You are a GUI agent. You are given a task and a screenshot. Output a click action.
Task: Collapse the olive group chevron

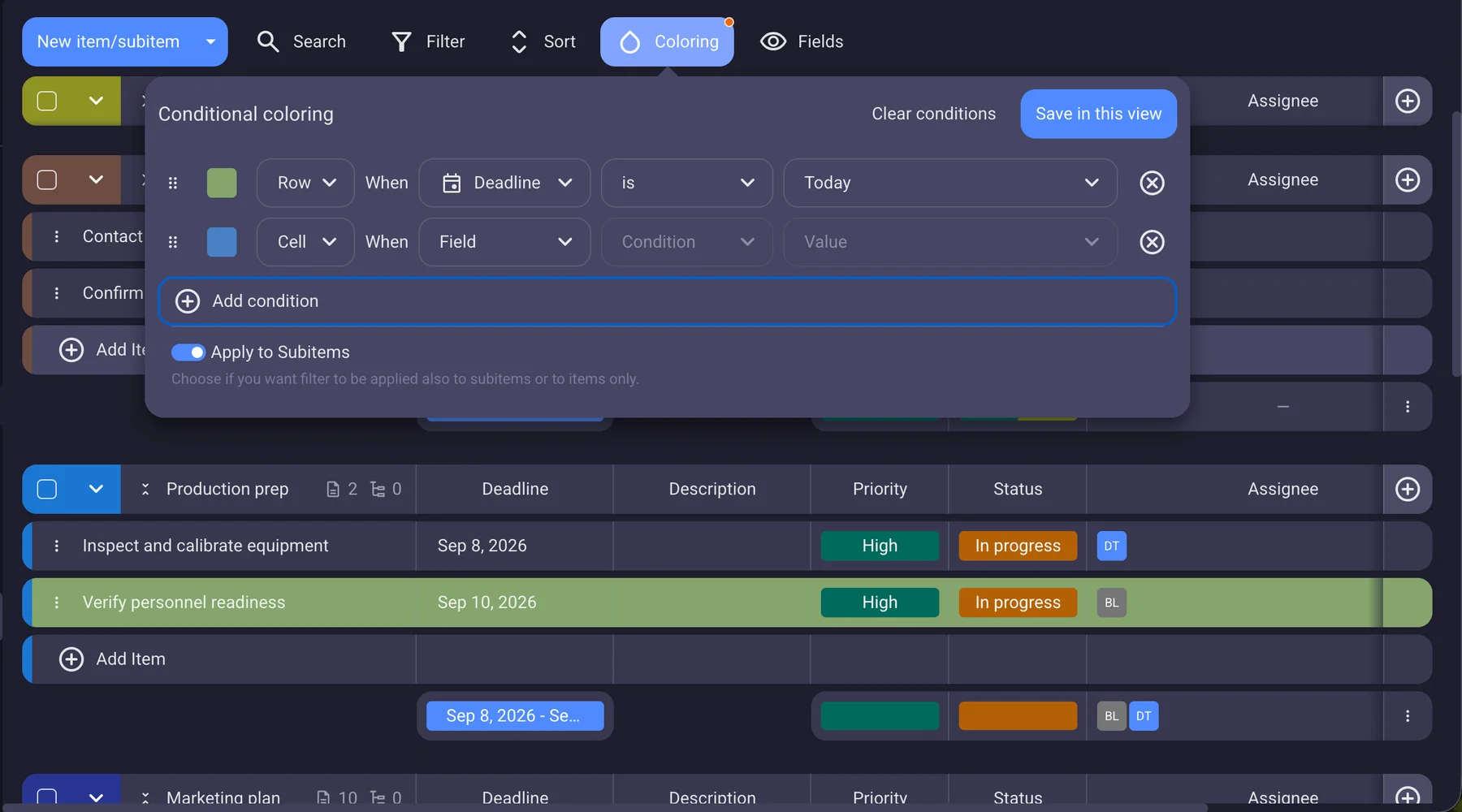point(96,101)
